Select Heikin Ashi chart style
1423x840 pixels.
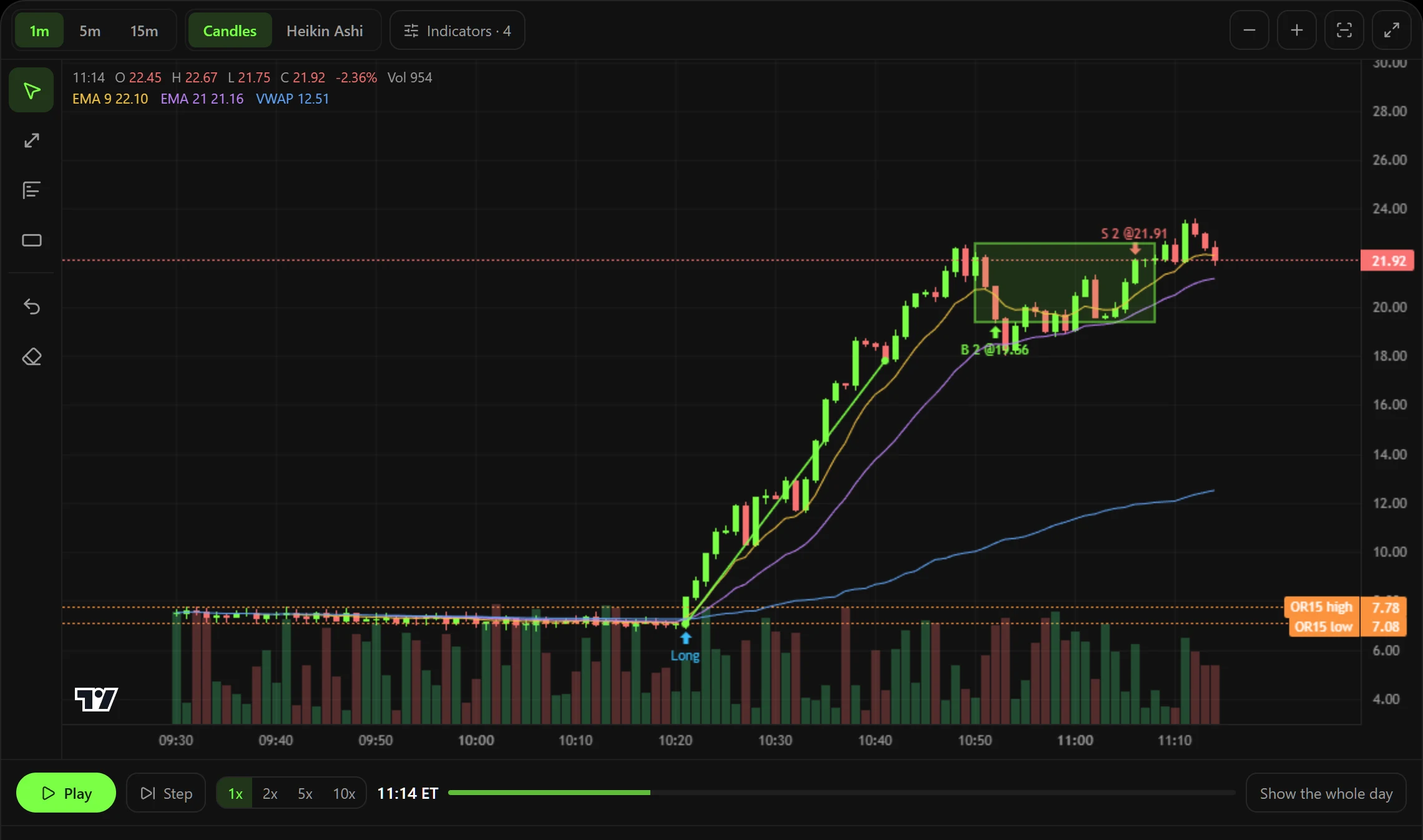[325, 31]
